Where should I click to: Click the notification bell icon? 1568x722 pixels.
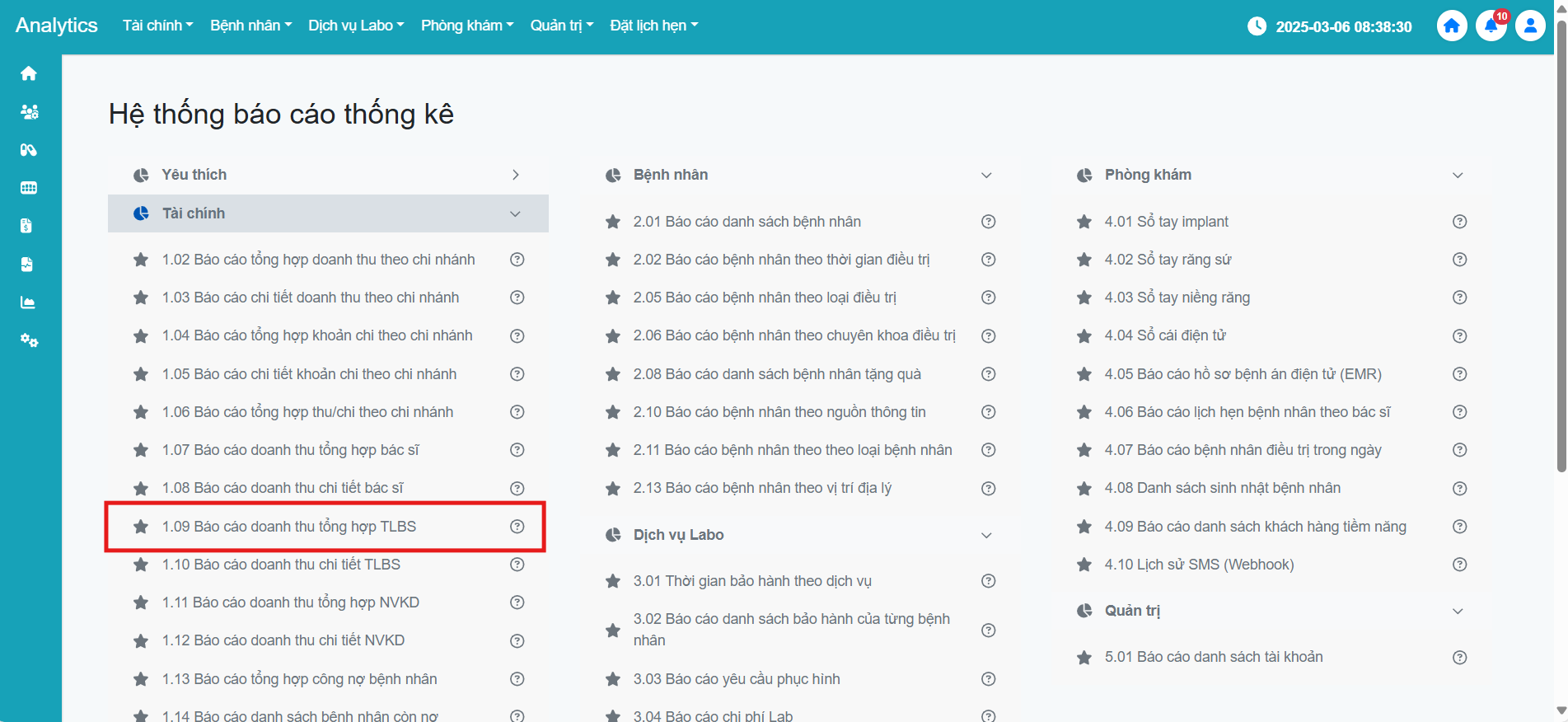tap(1491, 26)
